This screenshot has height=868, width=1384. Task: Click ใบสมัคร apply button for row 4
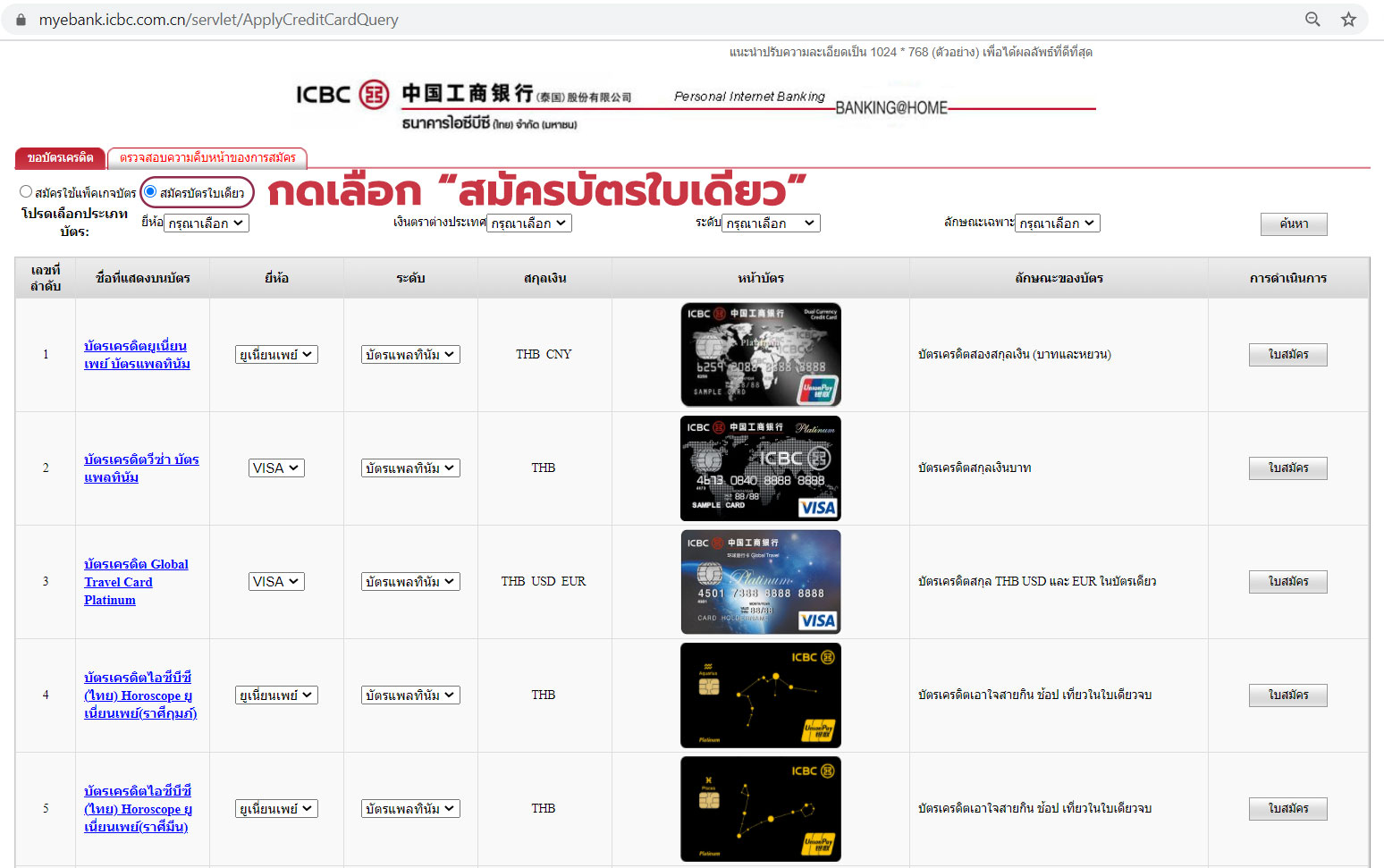1287,695
